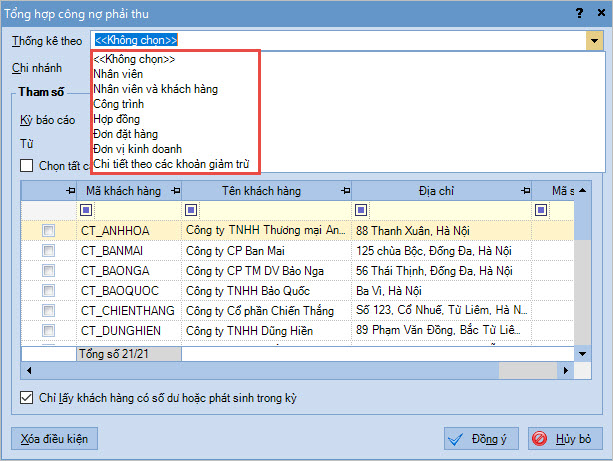Screen dimensions: 613x461
Task: Uncheck Chỉ lấy khách hàng có số dư checkbox
Action: 26,398
